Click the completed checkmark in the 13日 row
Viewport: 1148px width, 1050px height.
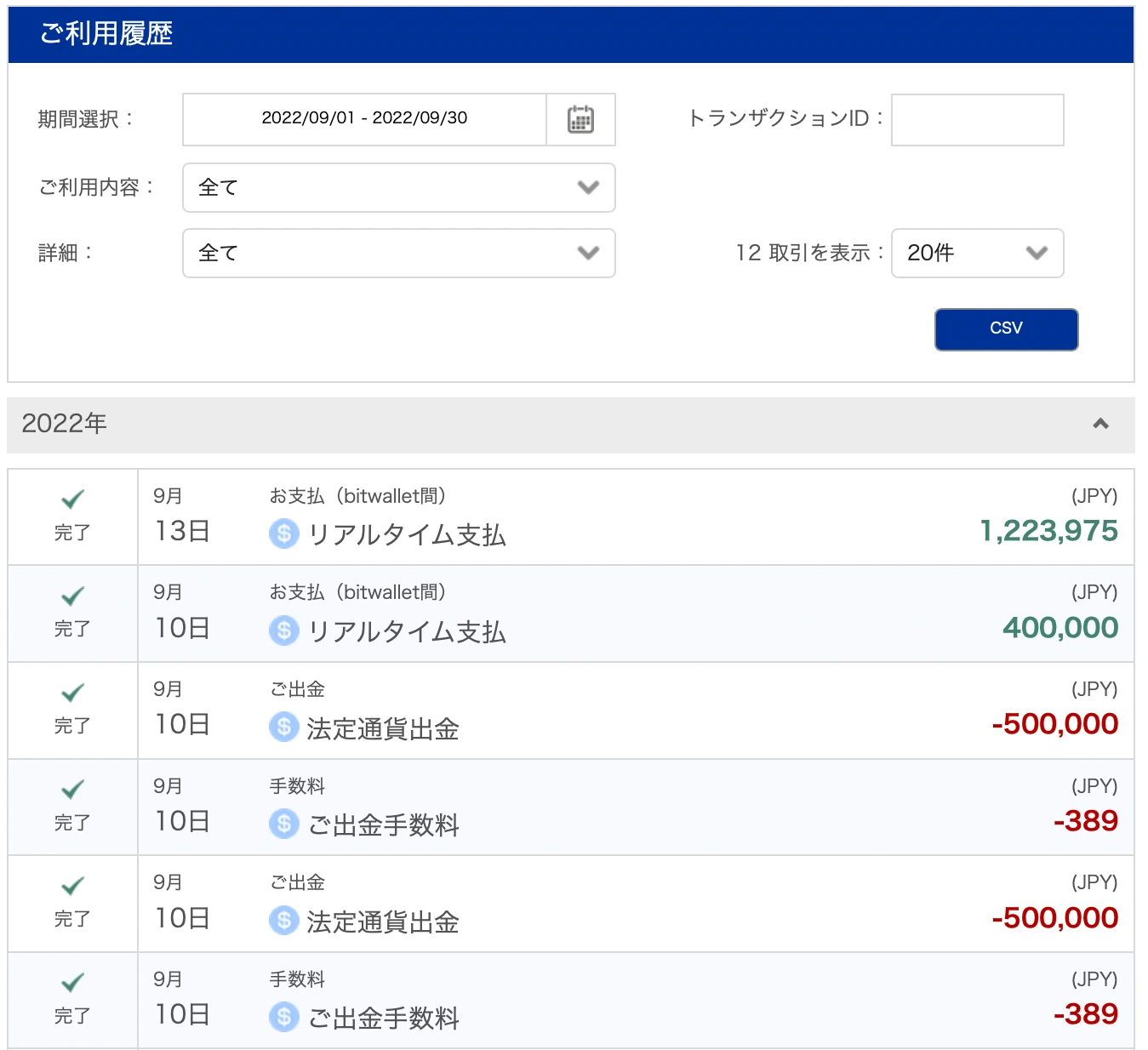coord(72,499)
